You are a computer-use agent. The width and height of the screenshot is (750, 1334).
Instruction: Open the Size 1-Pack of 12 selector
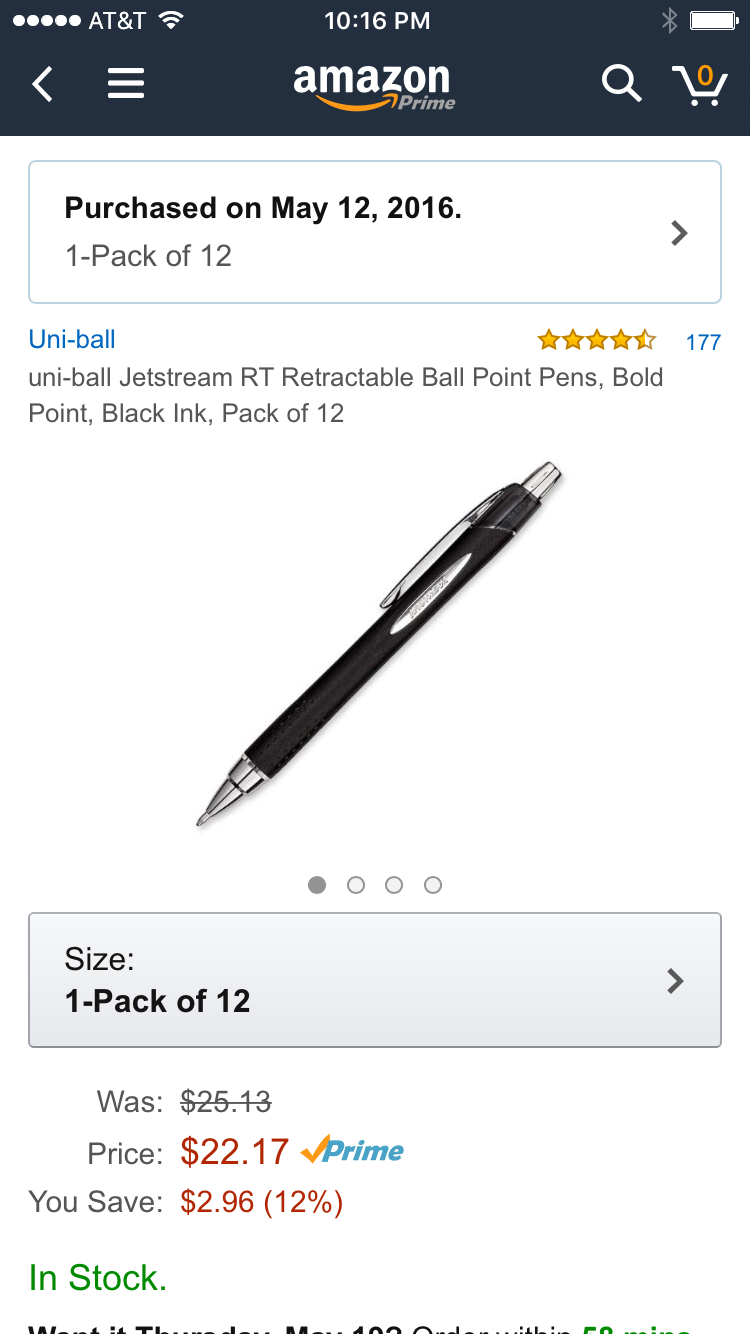pos(375,980)
